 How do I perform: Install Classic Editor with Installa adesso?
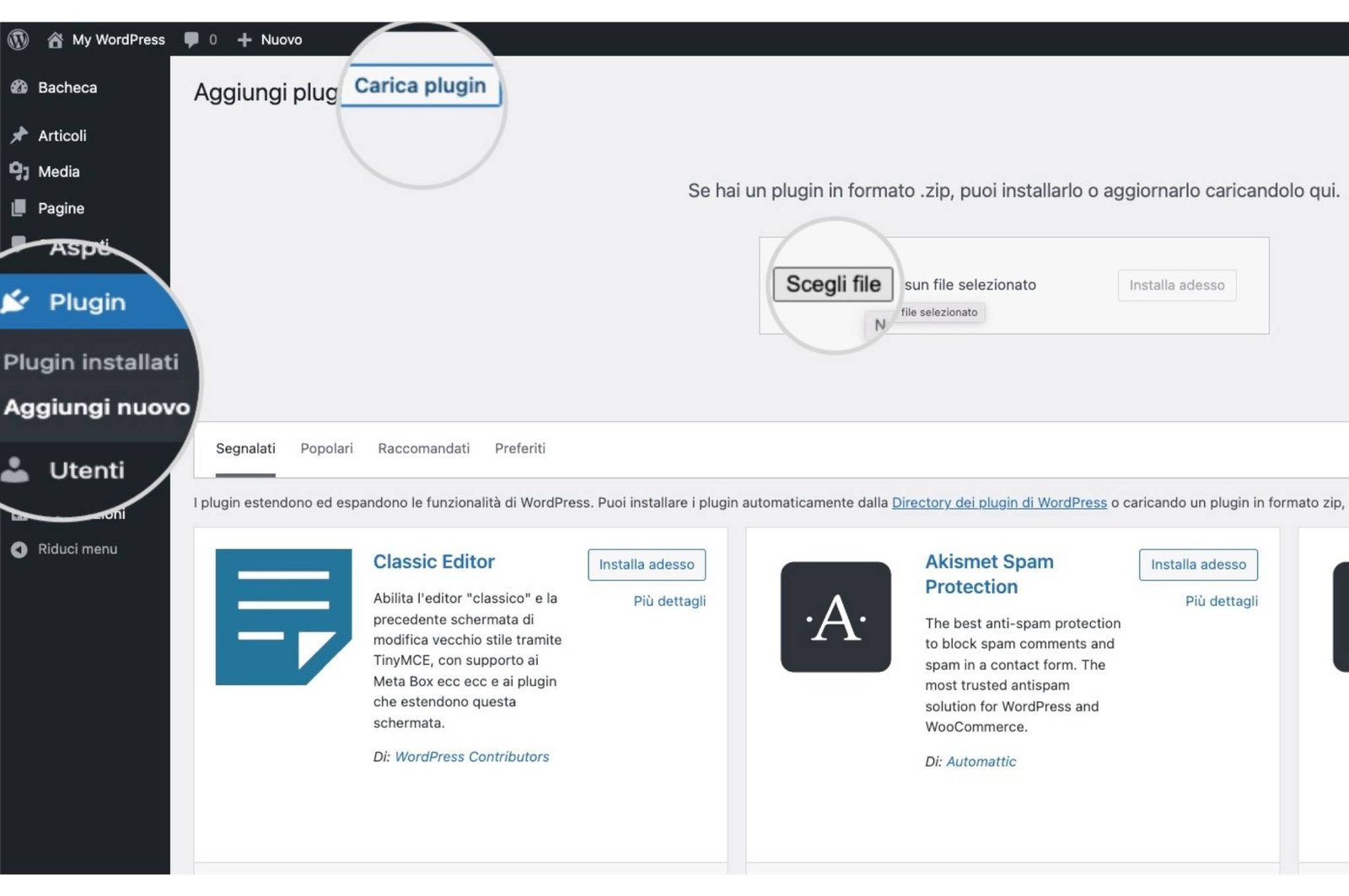647,565
